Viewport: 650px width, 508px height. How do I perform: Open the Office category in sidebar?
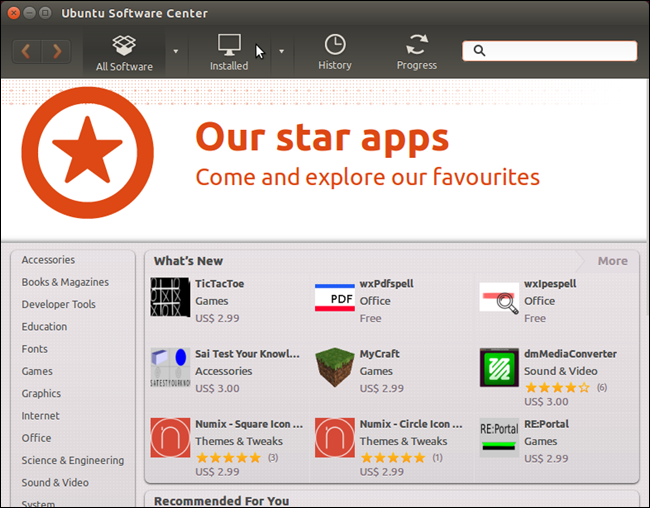click(x=36, y=438)
